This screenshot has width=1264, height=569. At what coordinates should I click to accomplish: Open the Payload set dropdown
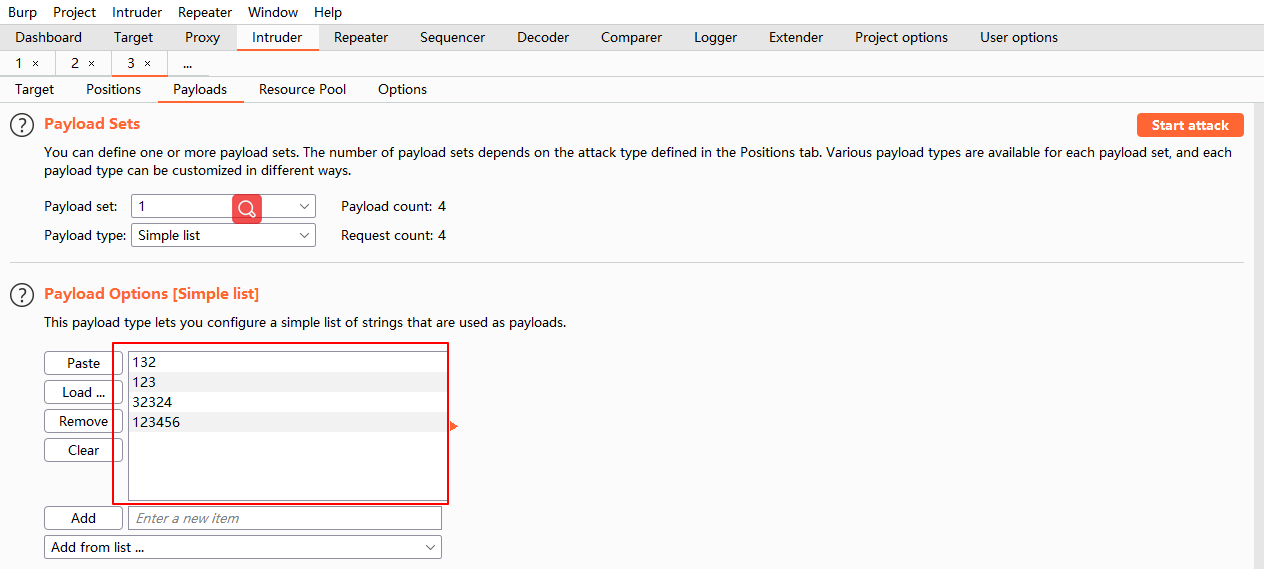pos(223,206)
